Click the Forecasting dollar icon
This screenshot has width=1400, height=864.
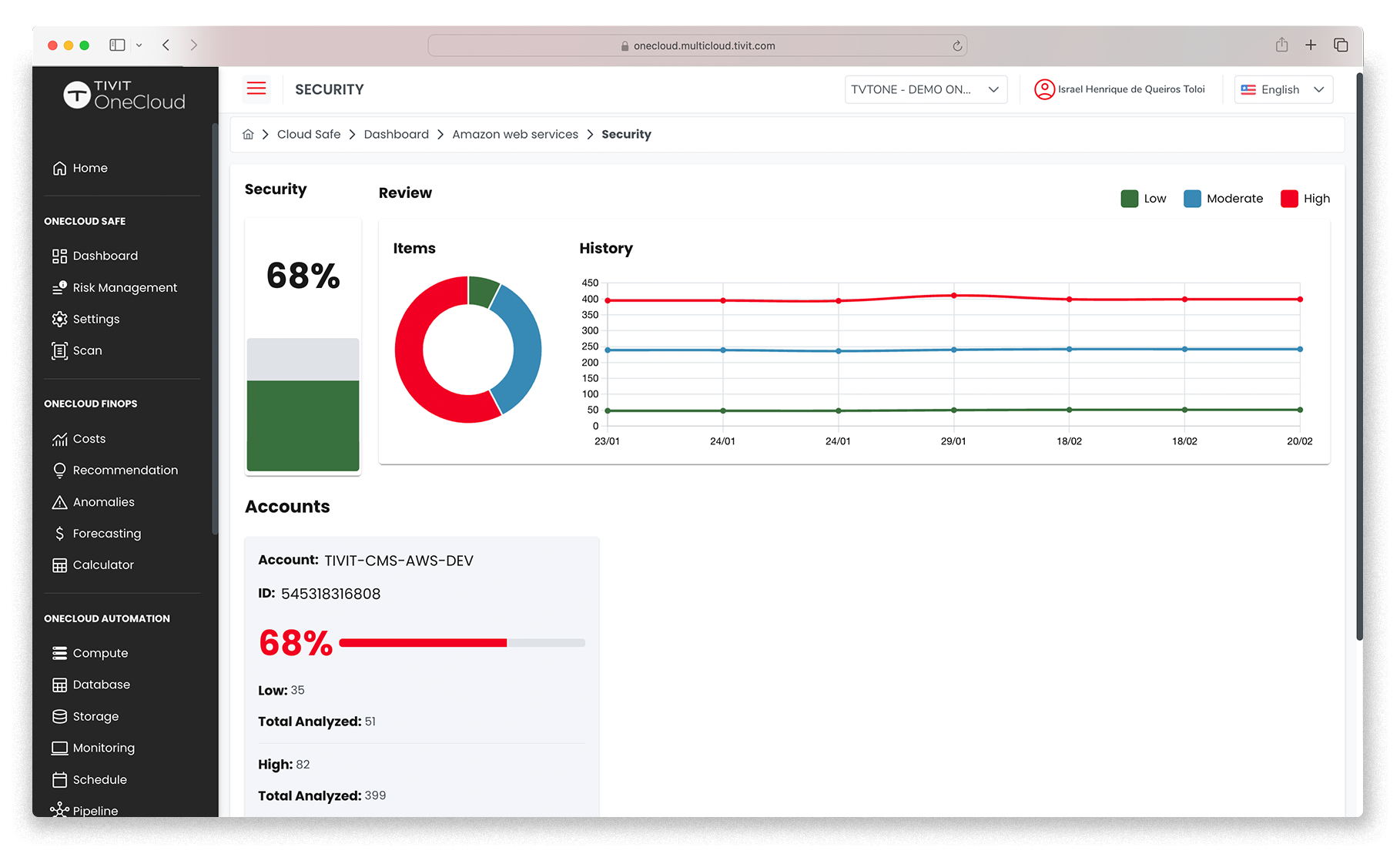point(59,534)
